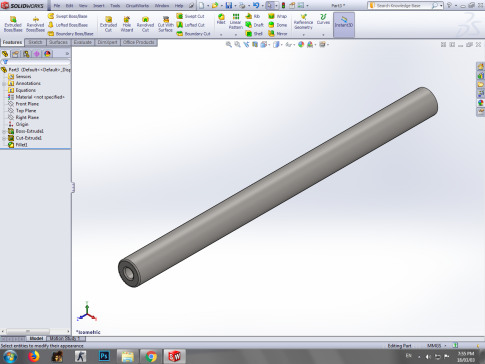Click the Rebuild traffic light icon
Viewport: 485px width, 364px height.
pos(283,5)
